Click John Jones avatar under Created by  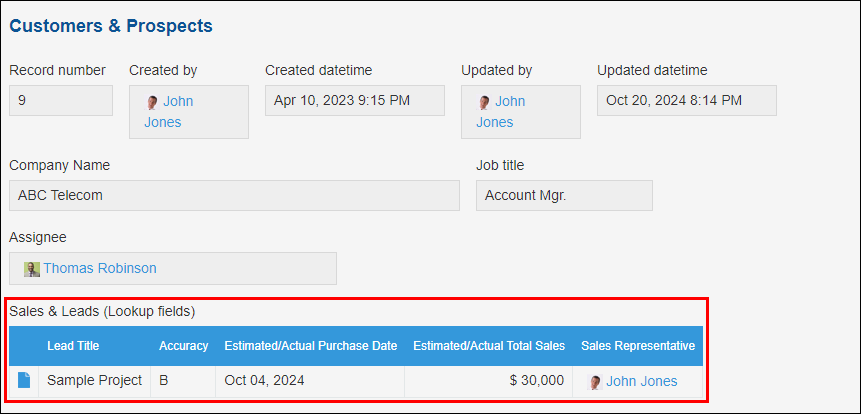[153, 102]
